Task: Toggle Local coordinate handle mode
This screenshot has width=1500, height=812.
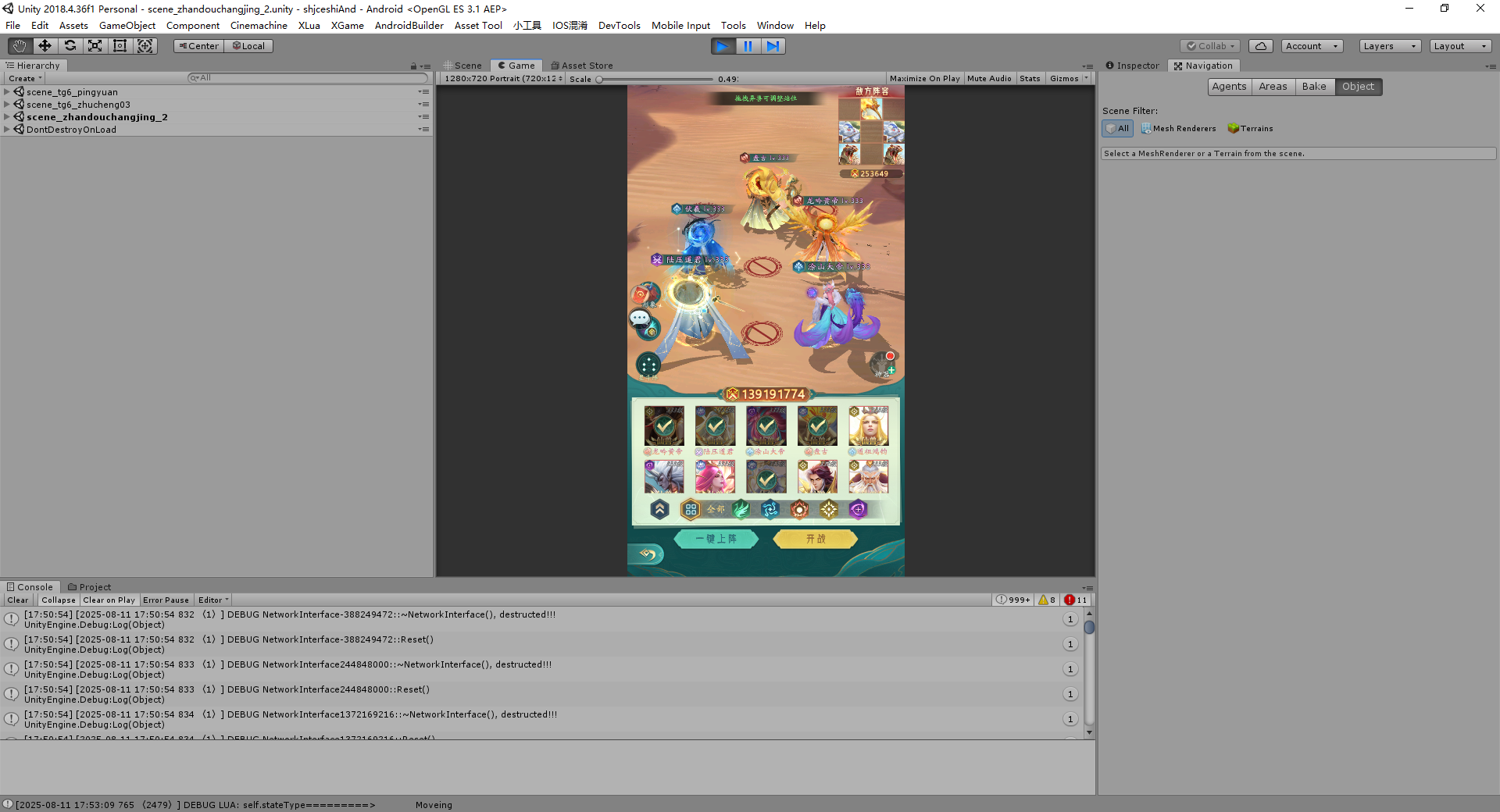Action: coord(248,46)
